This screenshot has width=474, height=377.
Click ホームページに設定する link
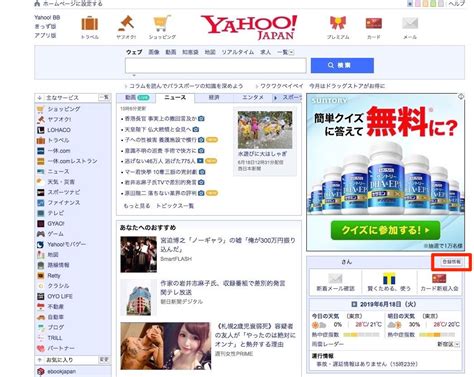point(72,4)
